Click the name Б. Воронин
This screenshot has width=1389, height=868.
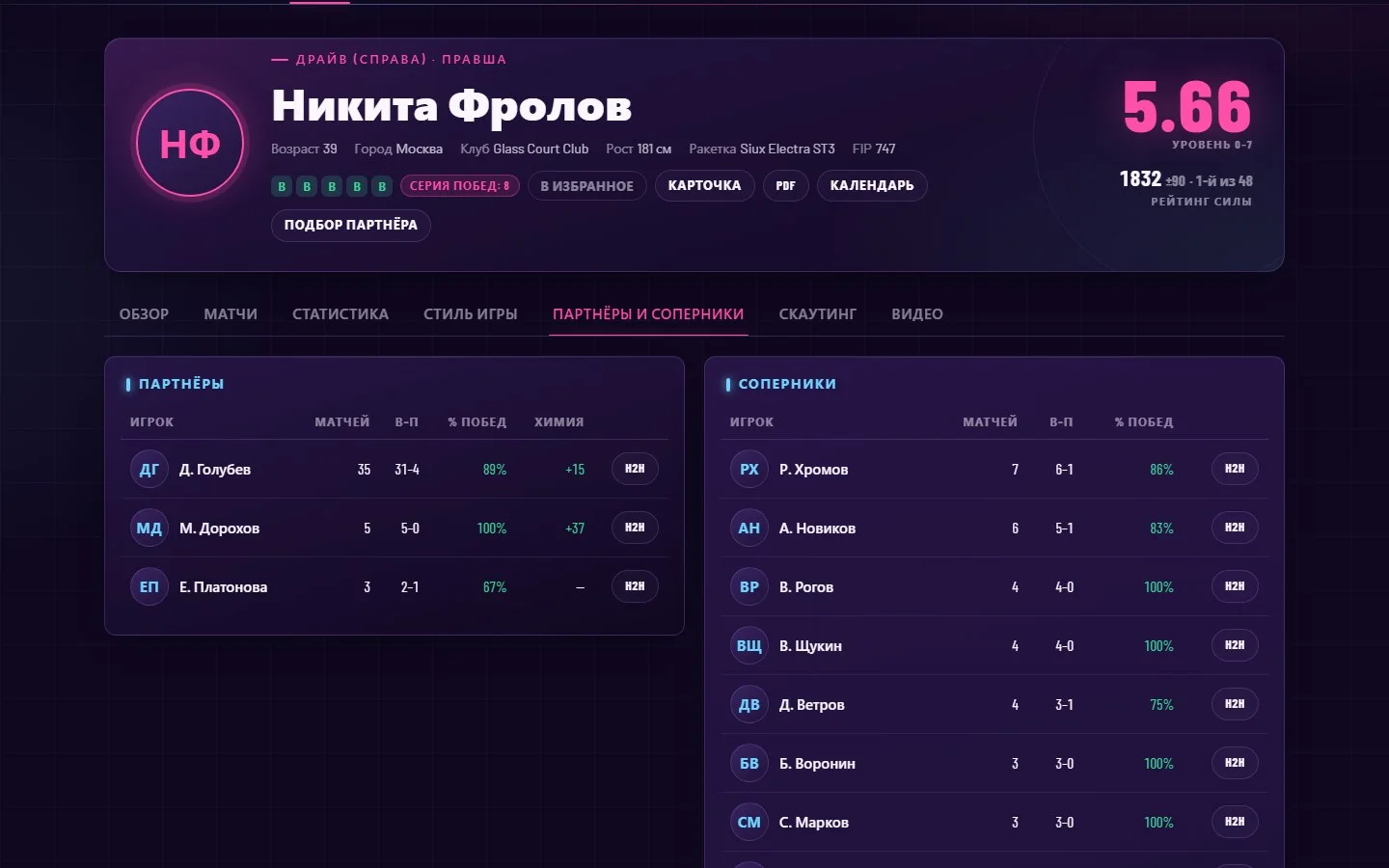tap(817, 764)
